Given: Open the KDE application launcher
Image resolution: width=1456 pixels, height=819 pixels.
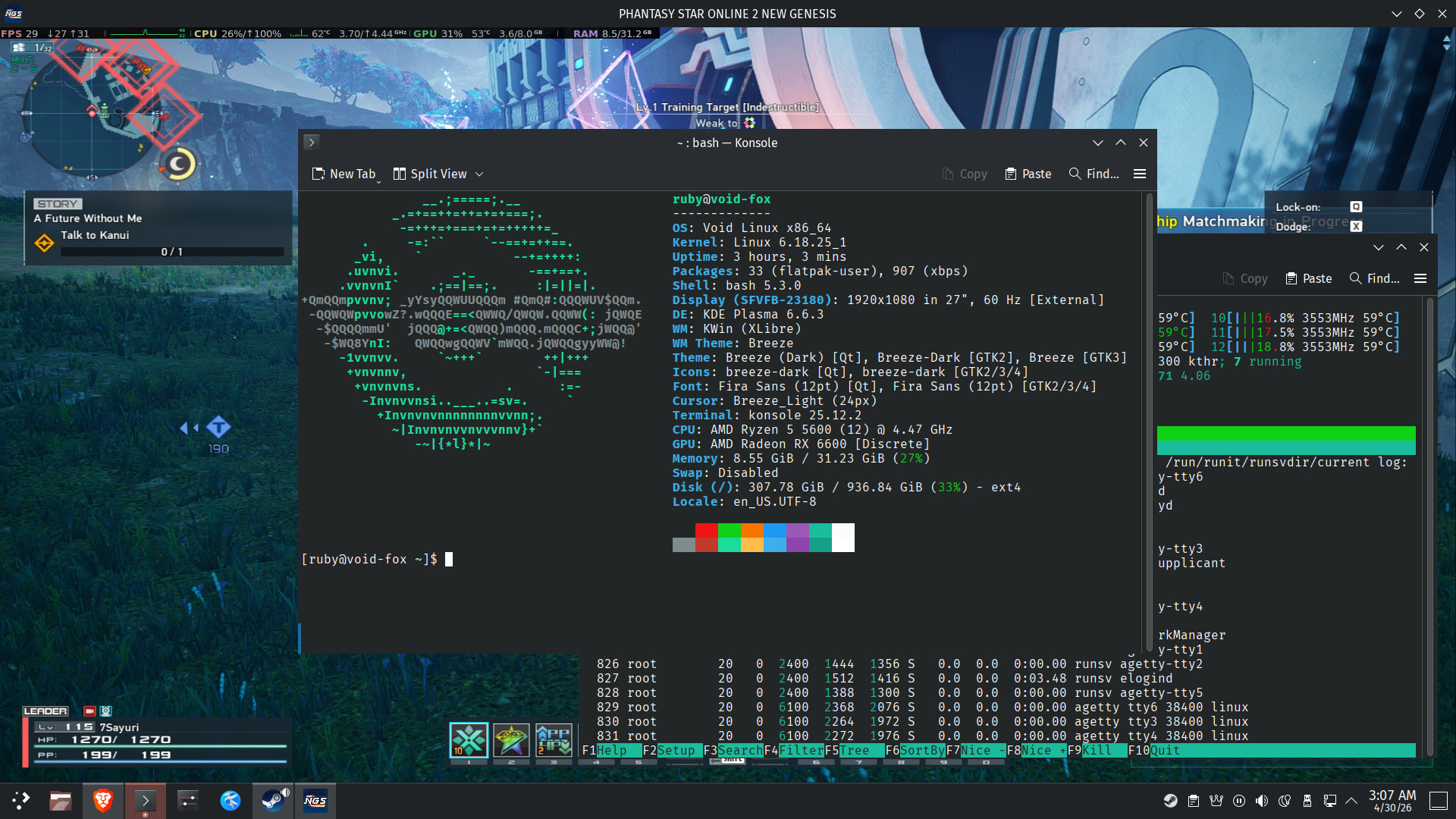Looking at the screenshot, I should click(20, 800).
